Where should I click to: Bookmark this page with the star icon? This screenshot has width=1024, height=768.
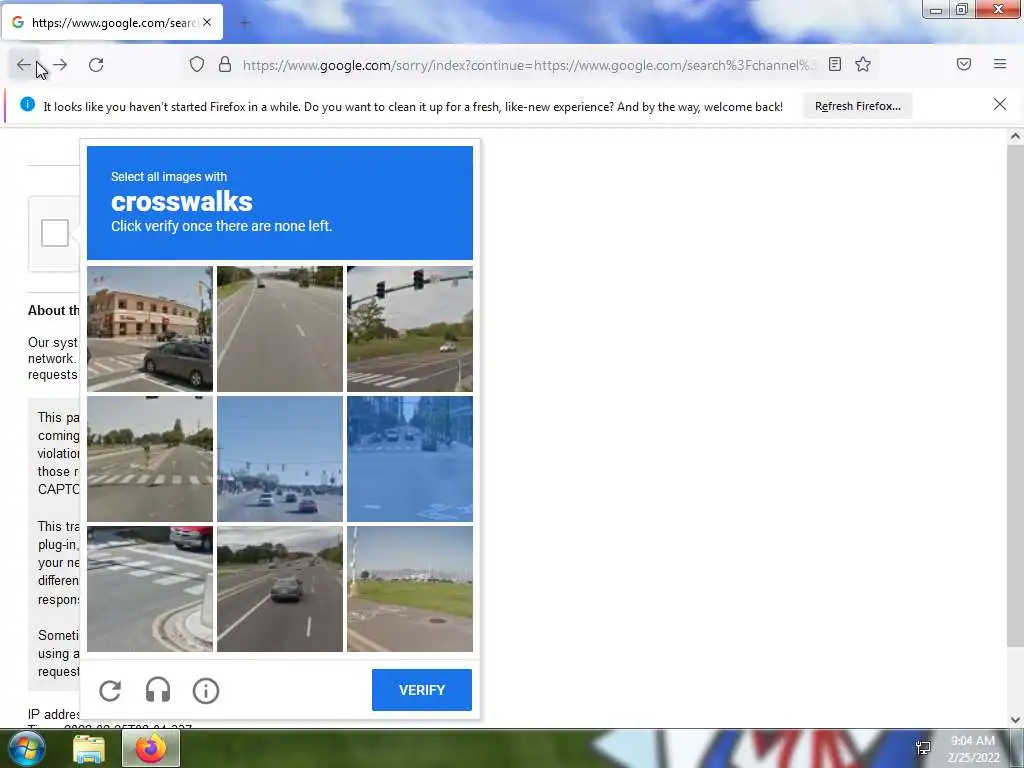click(x=863, y=64)
